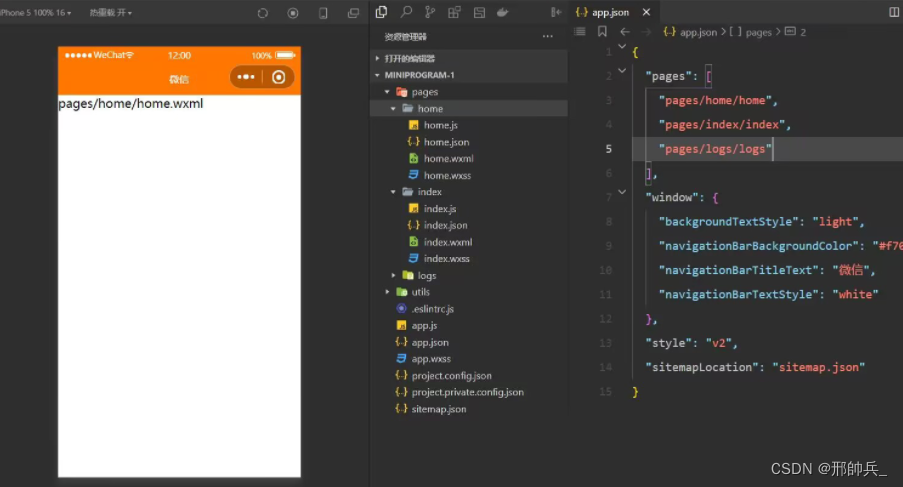Open home.js file

pos(441,125)
